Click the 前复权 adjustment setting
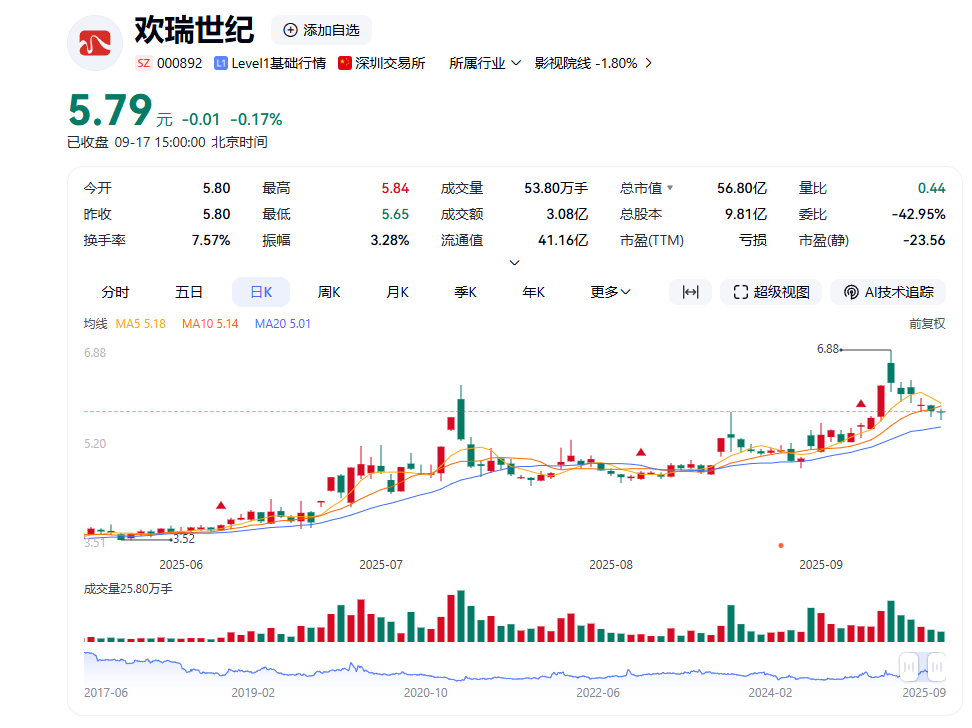972x728 pixels. (x=927, y=324)
